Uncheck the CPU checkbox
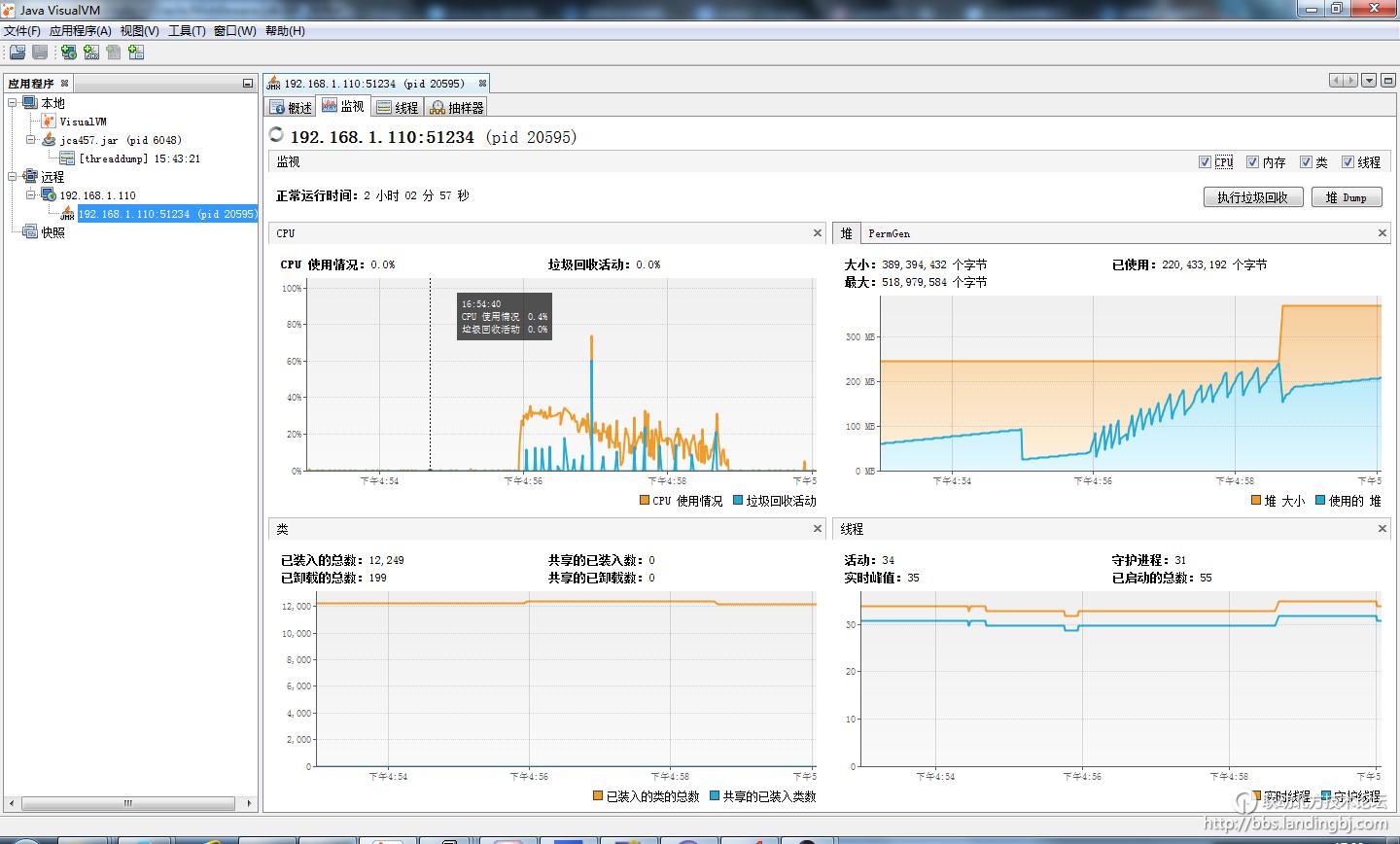 tap(1206, 162)
